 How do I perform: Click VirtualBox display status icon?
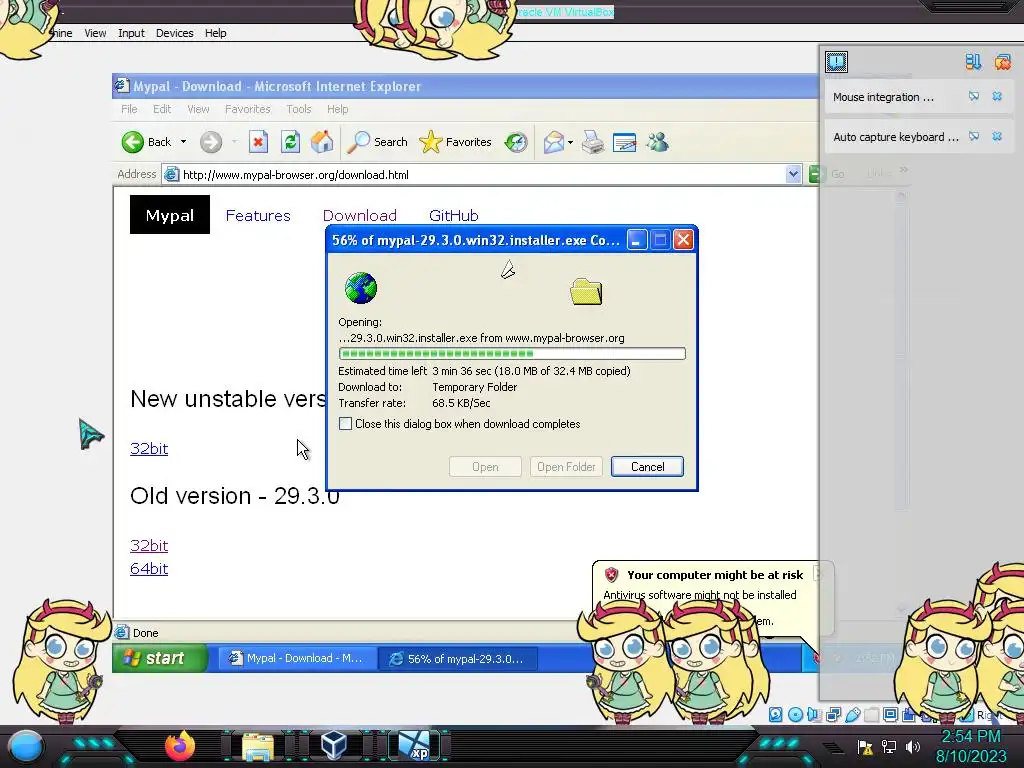tap(890, 714)
